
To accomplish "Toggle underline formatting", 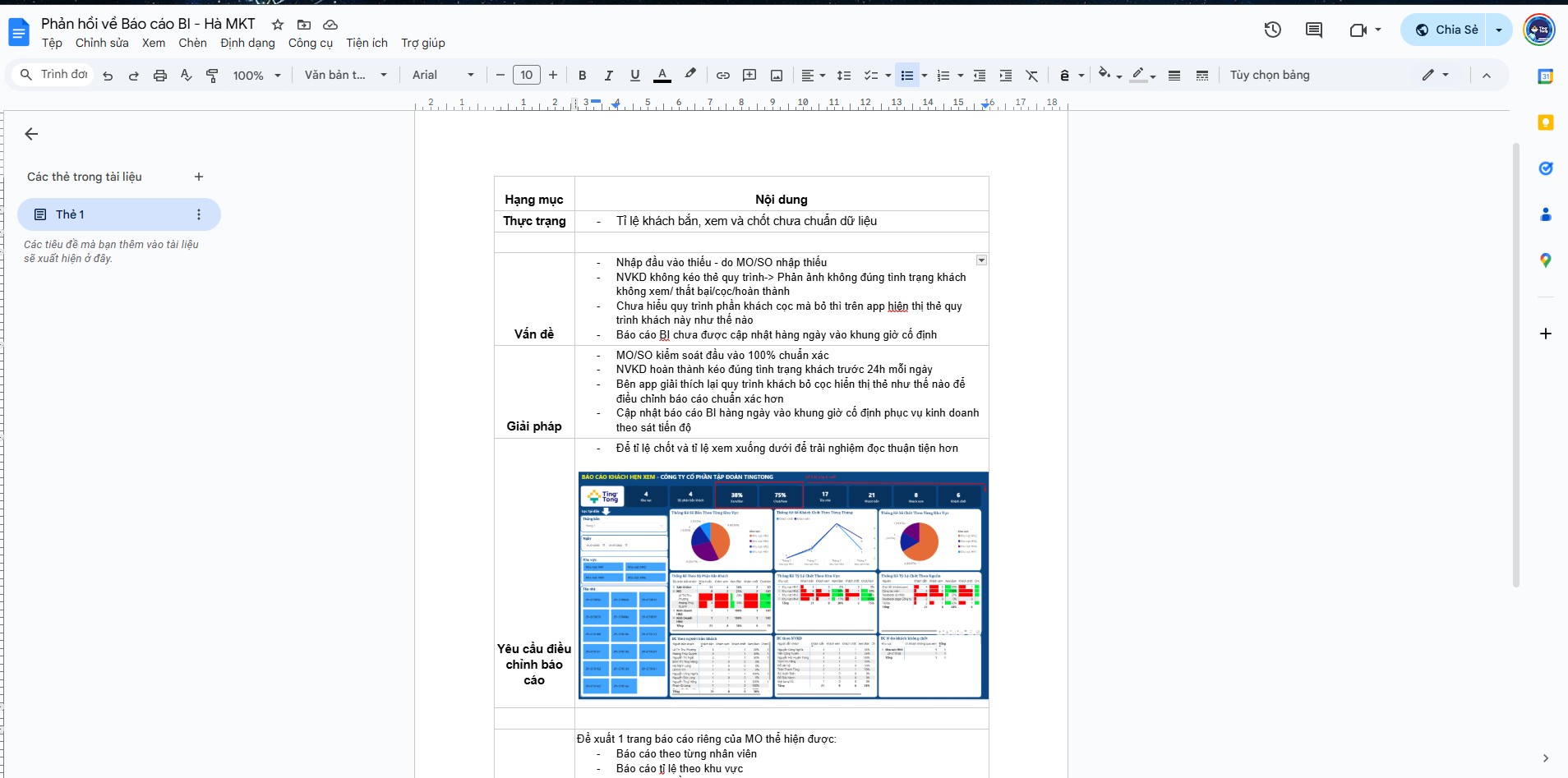I will pyautogui.click(x=634, y=76).
